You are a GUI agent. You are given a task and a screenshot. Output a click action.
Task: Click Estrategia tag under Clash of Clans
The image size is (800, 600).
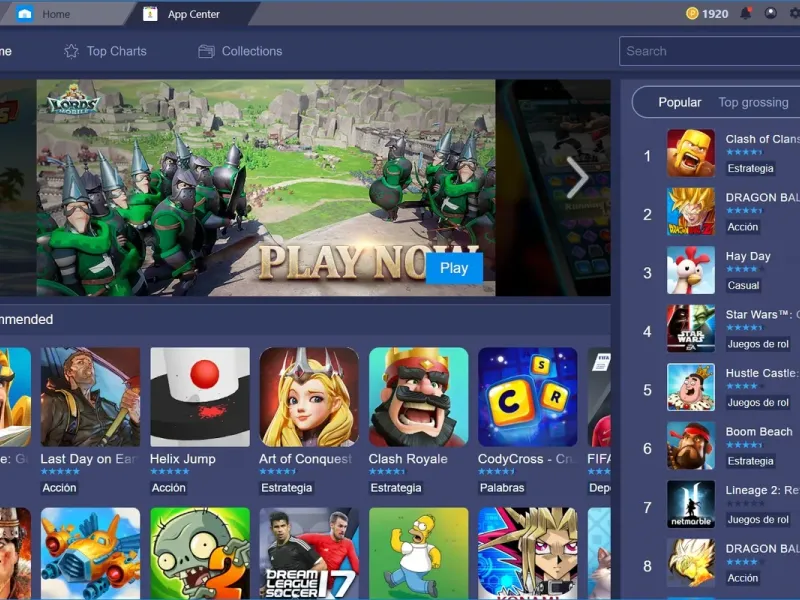[x=751, y=168]
